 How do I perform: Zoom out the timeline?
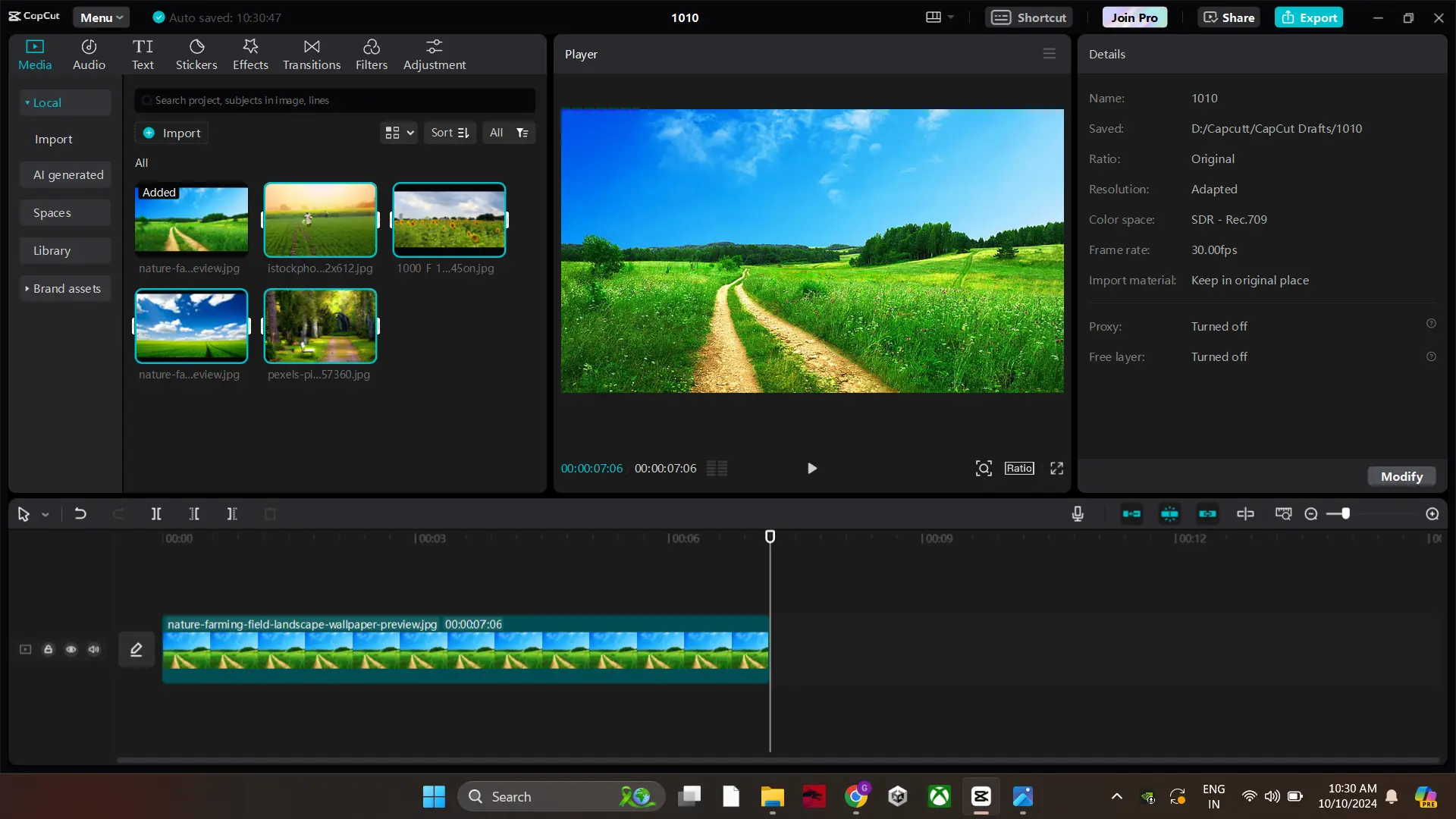pos(1311,514)
